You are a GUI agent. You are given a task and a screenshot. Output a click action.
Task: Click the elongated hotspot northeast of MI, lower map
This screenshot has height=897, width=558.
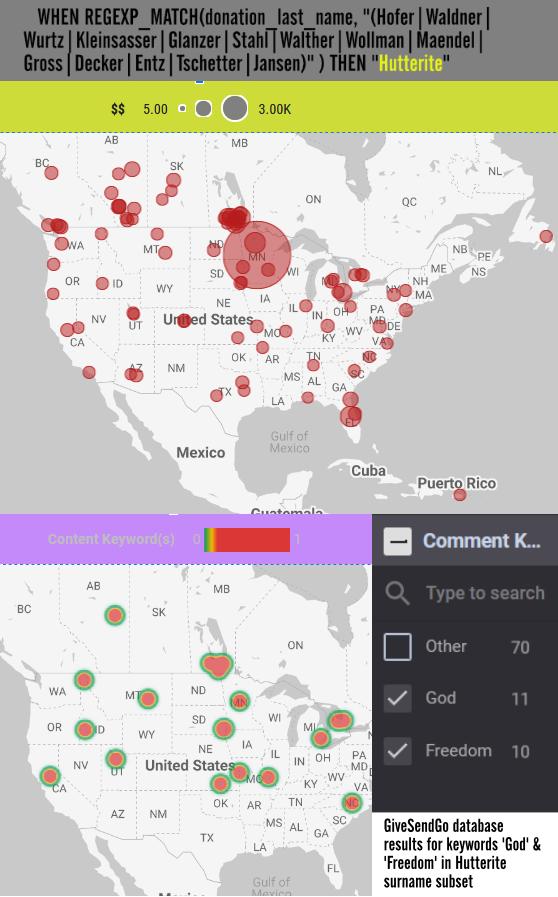point(340,720)
